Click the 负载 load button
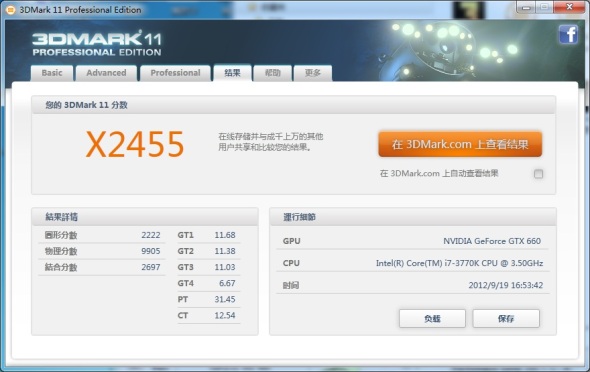This screenshot has height=372, width=590. pos(432,319)
